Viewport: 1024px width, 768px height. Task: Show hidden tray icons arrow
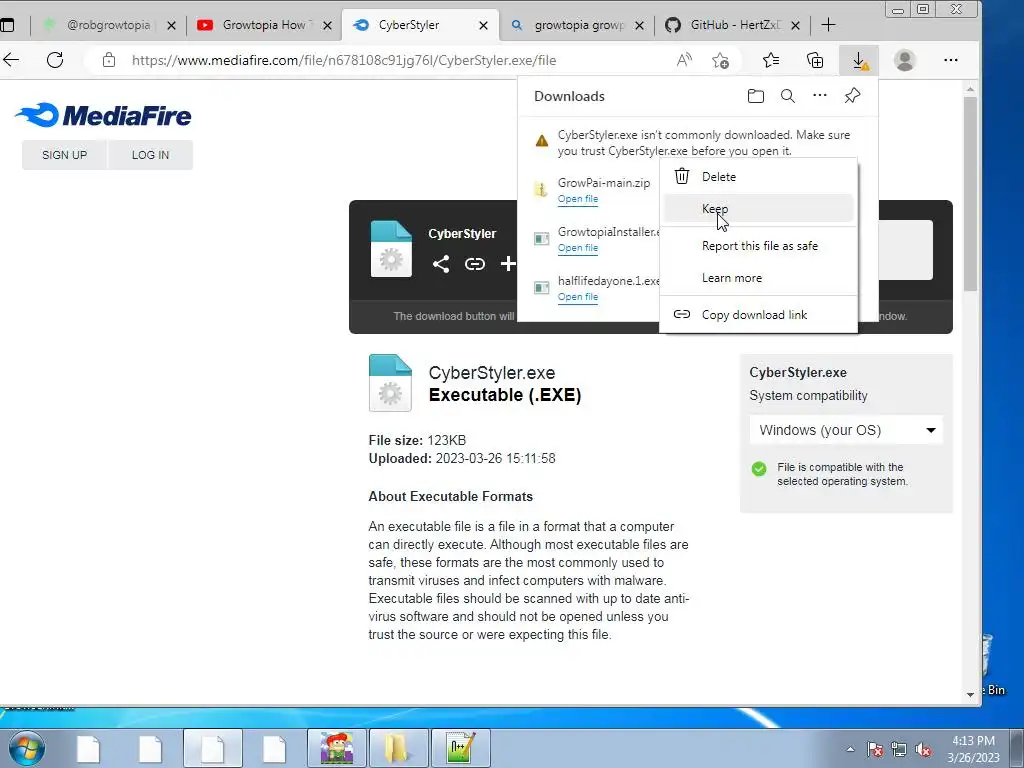[x=850, y=749]
